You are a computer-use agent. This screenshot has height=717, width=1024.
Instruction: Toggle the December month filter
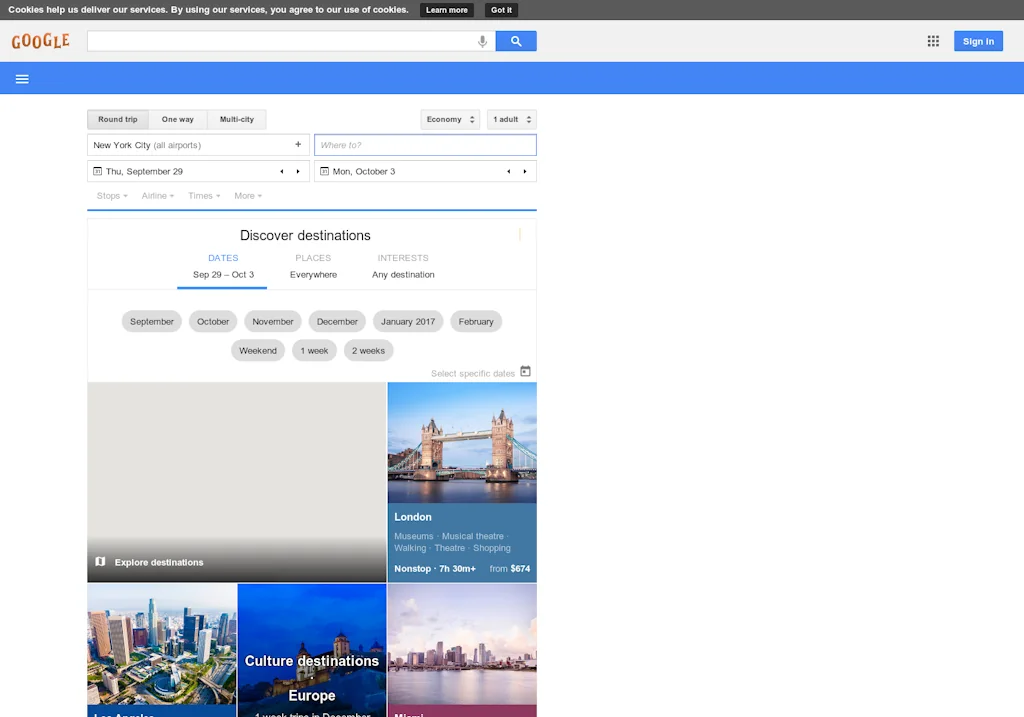coord(336,321)
